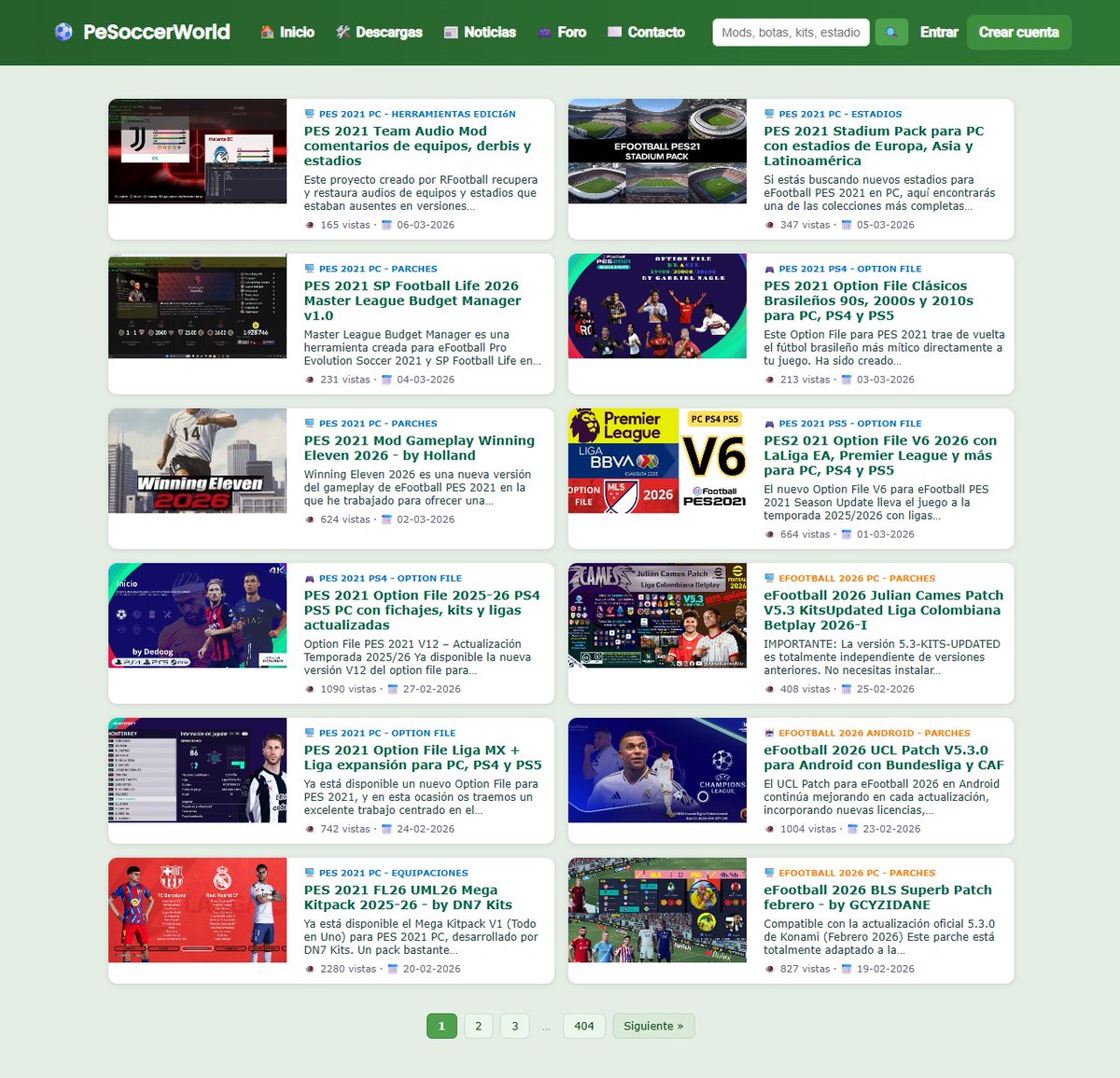Click the magnifier search button
The image size is (1120, 1078).
coord(891,33)
